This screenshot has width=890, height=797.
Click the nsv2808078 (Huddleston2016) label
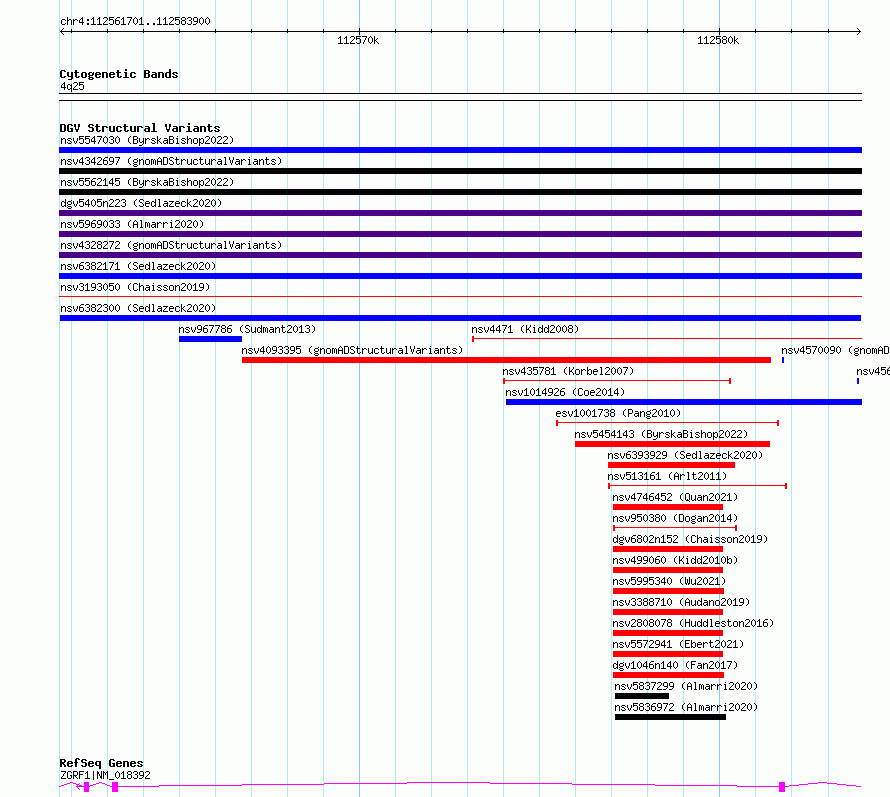point(693,623)
